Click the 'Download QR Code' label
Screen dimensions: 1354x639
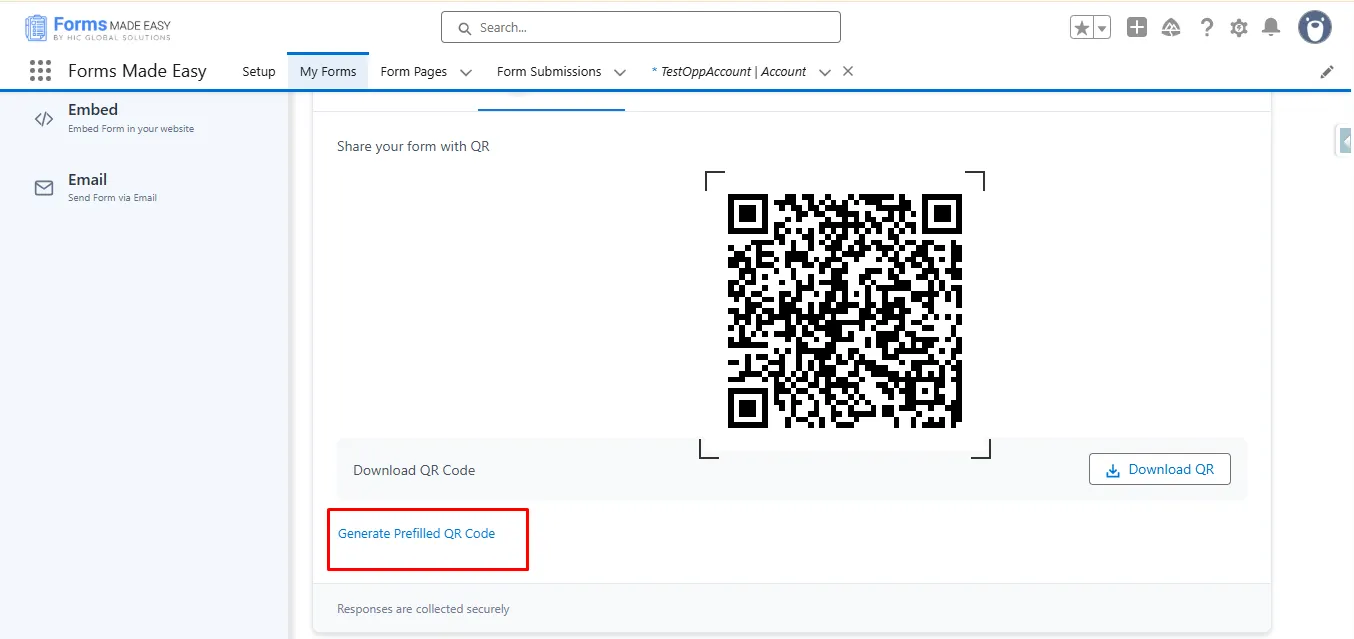[x=414, y=470]
